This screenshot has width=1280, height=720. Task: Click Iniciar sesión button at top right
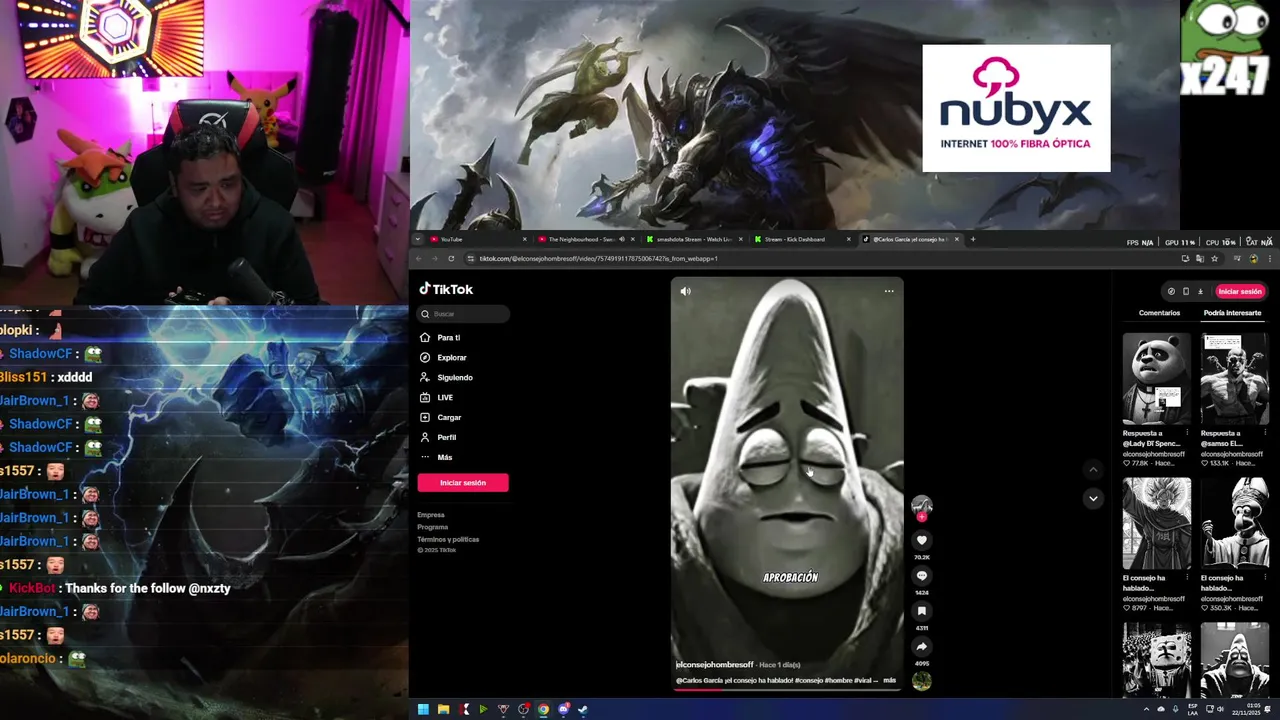pos(1240,291)
